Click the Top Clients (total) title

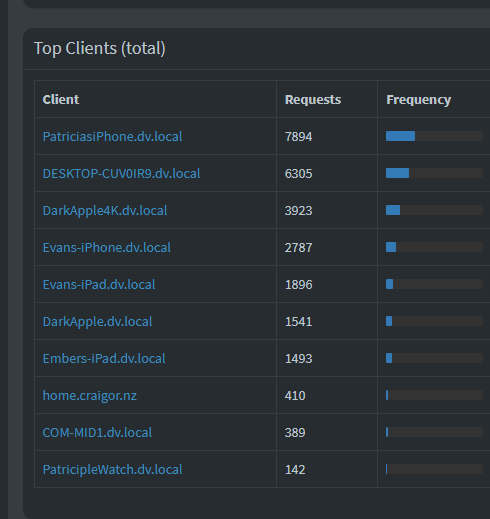point(100,48)
